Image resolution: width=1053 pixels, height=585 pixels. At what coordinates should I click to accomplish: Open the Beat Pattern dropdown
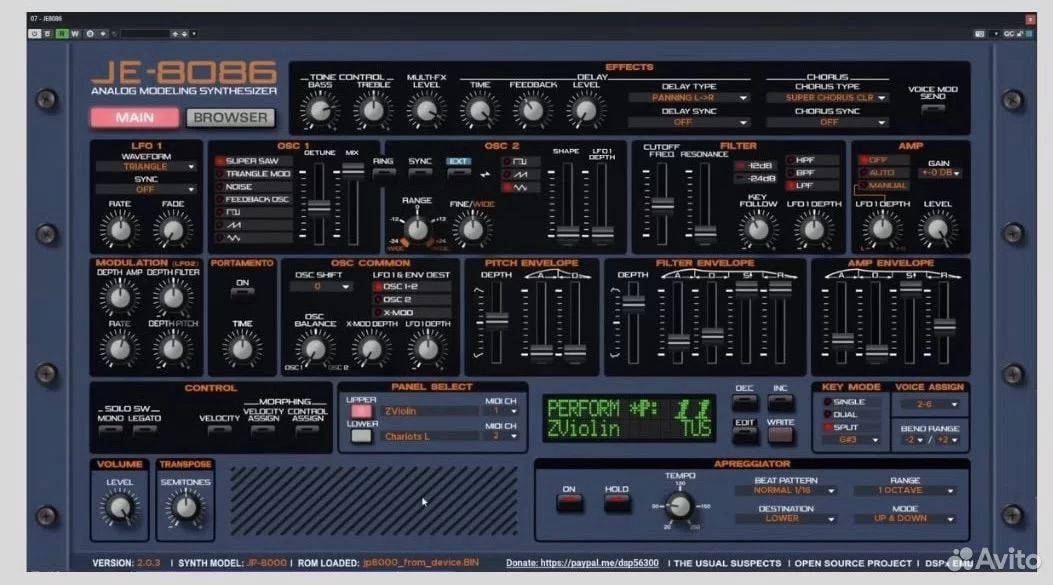[786, 491]
